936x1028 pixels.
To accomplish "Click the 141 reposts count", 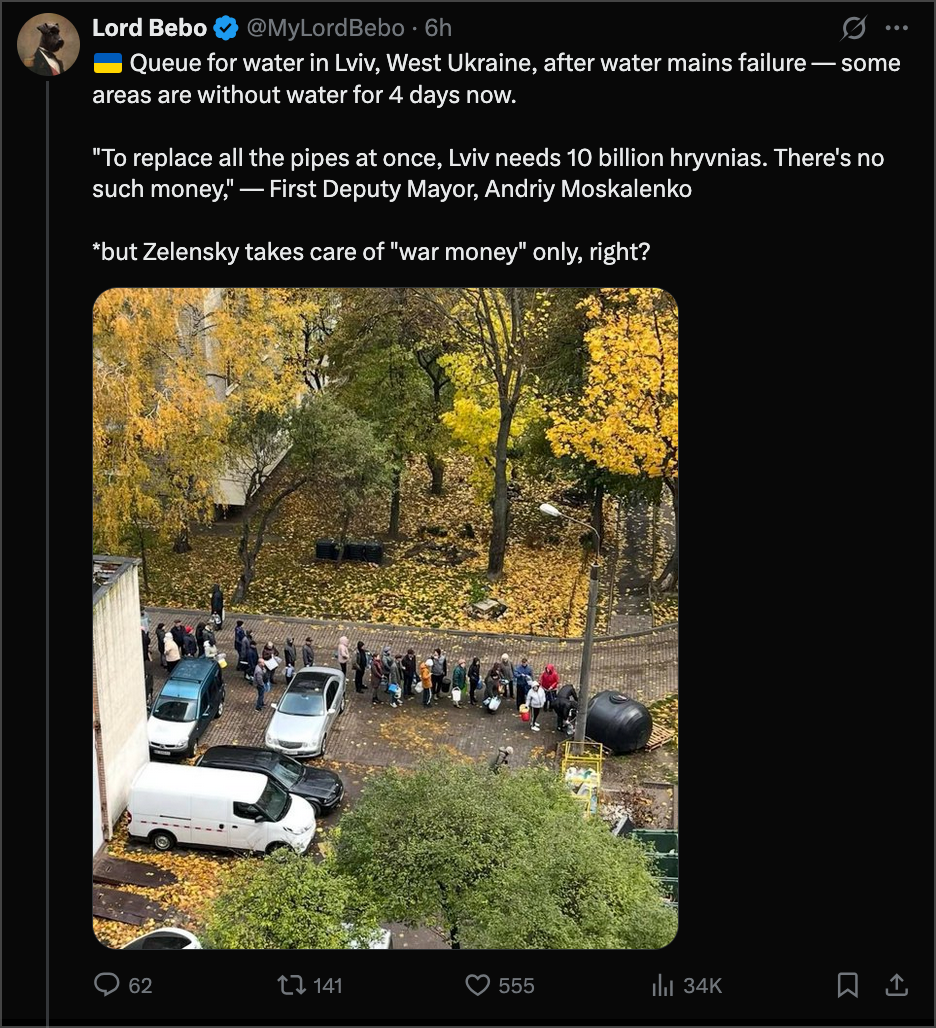I will click(x=328, y=985).
